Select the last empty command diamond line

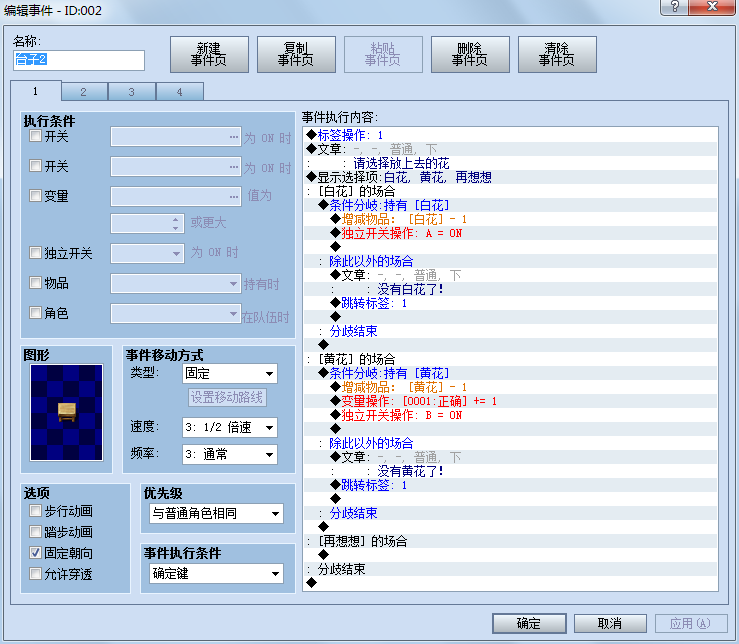[x=510, y=583]
